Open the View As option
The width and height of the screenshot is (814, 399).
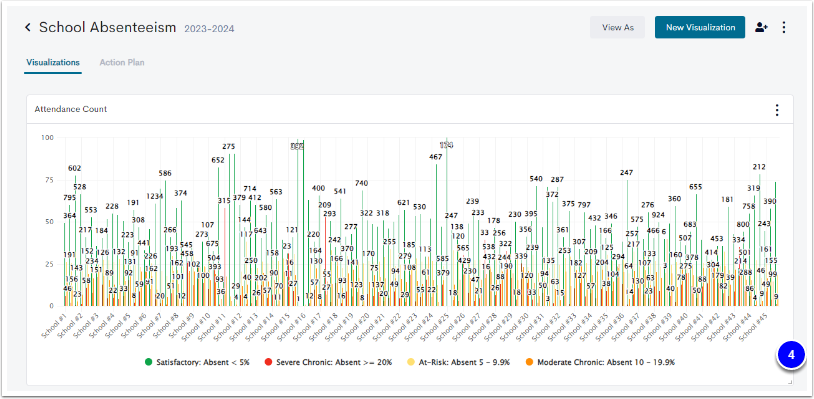tap(617, 27)
